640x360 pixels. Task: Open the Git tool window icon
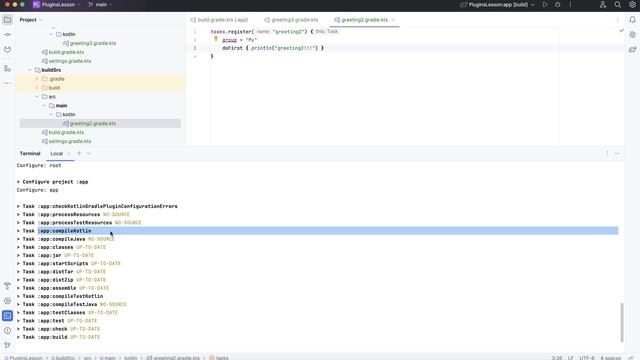pos(7,345)
